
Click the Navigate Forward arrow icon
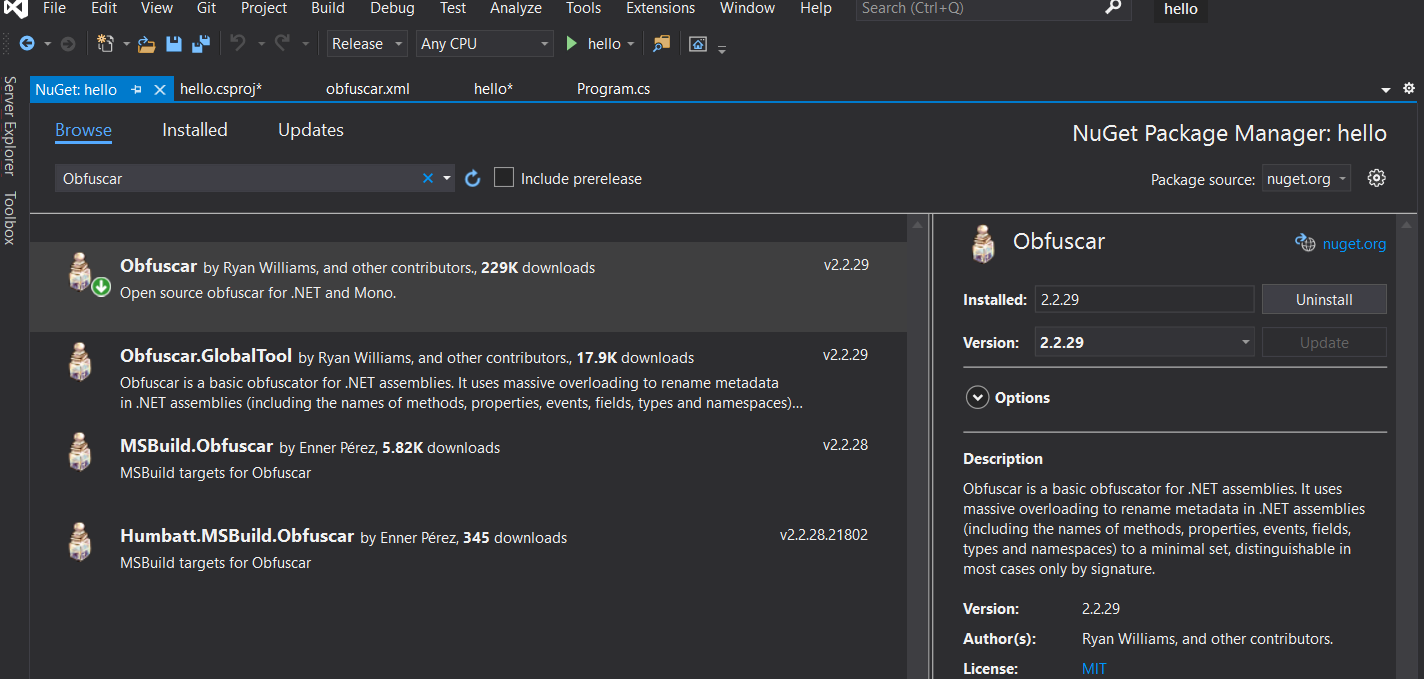(68, 44)
